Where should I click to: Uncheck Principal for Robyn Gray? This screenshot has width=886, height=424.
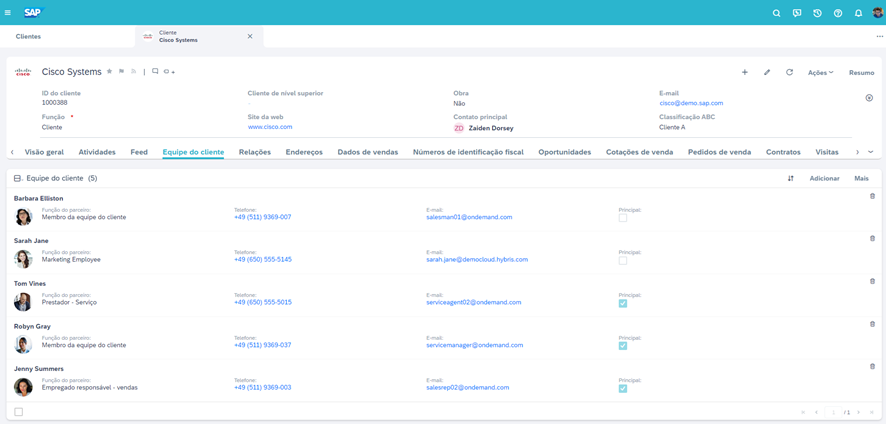coord(623,346)
